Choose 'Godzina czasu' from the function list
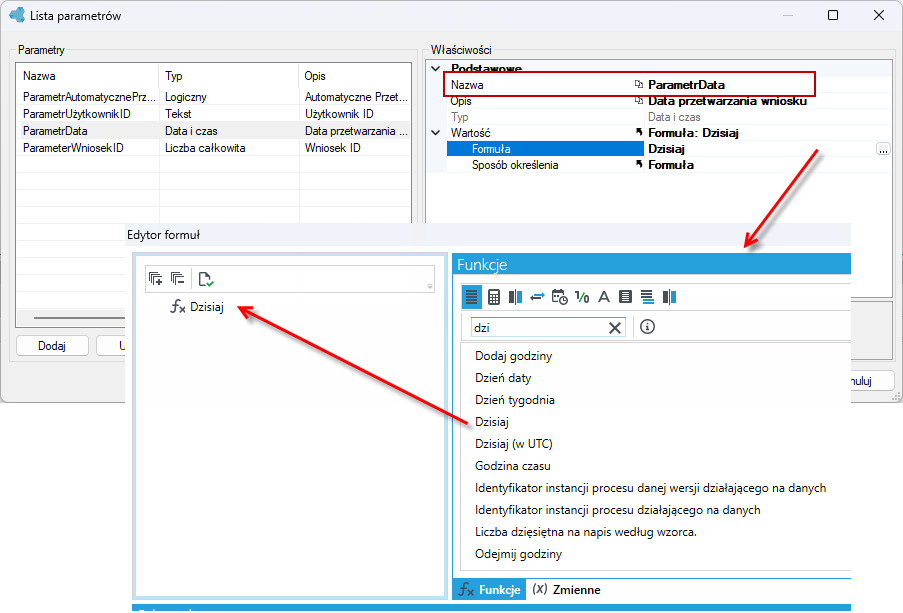Image resolution: width=903 pixels, height=613 pixels. (x=513, y=466)
